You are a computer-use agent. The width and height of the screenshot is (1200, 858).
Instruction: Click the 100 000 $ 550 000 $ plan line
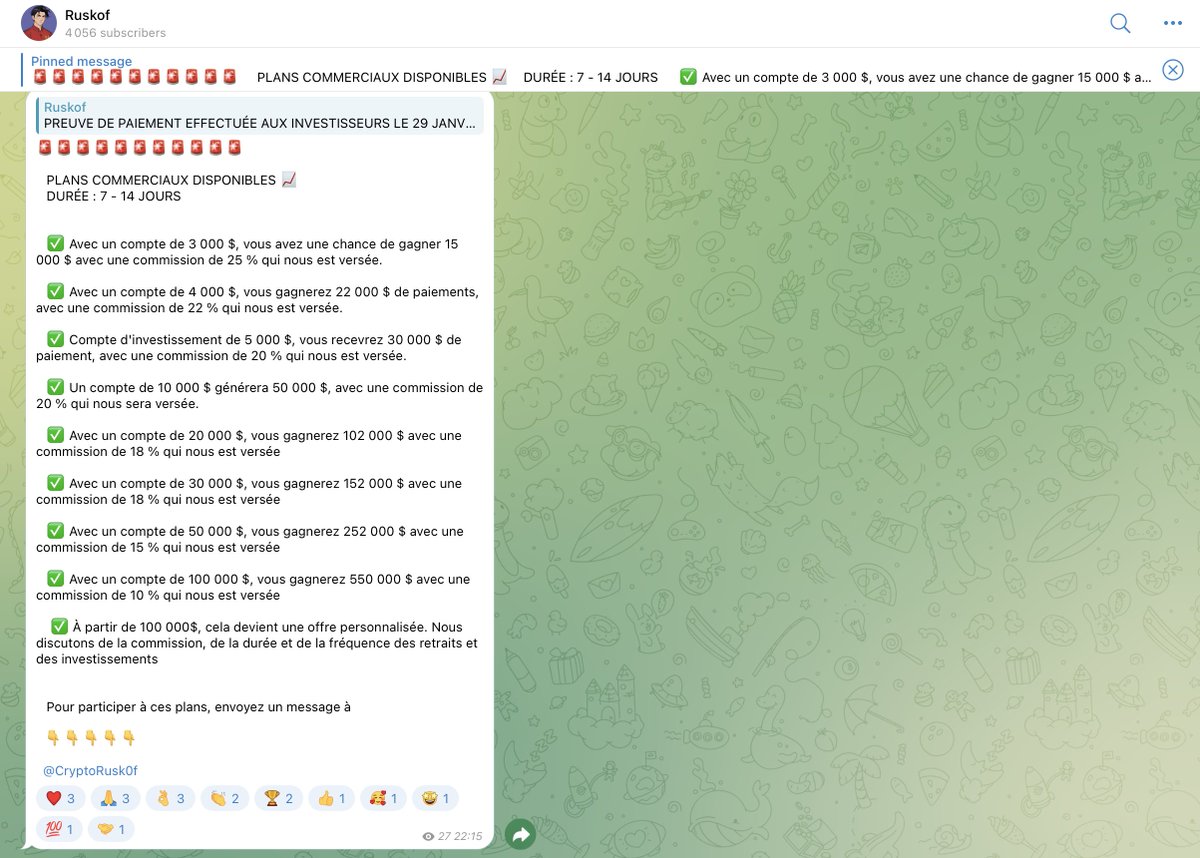click(x=254, y=588)
